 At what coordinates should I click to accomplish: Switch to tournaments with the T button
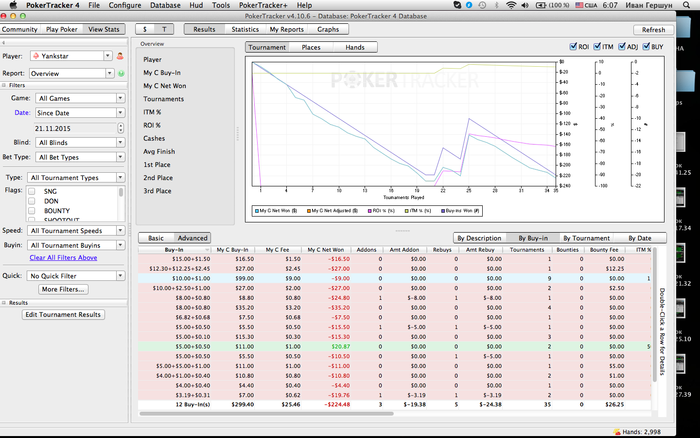pos(164,29)
